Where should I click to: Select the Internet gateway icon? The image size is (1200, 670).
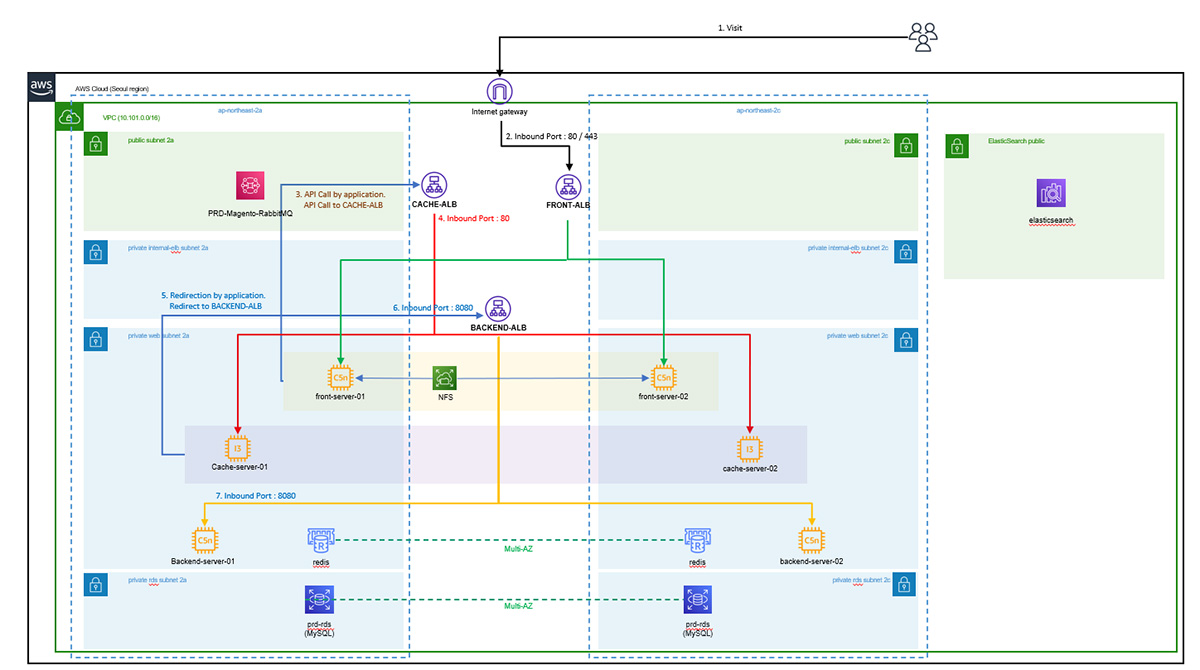point(498,91)
